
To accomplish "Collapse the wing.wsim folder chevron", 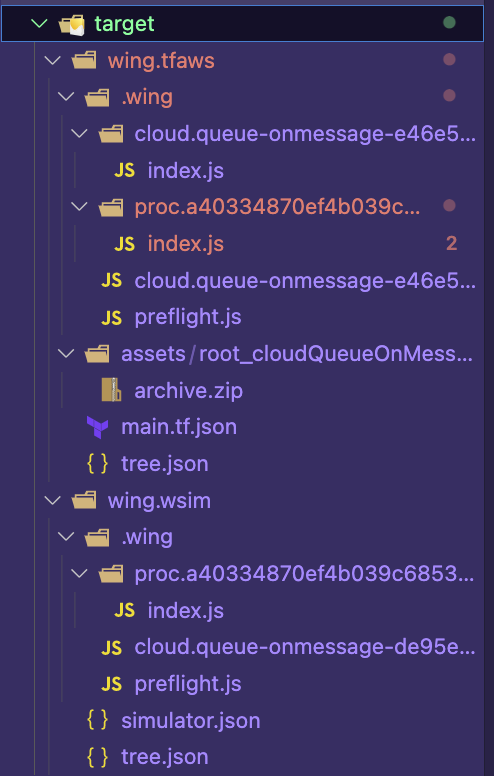I will 52,500.
